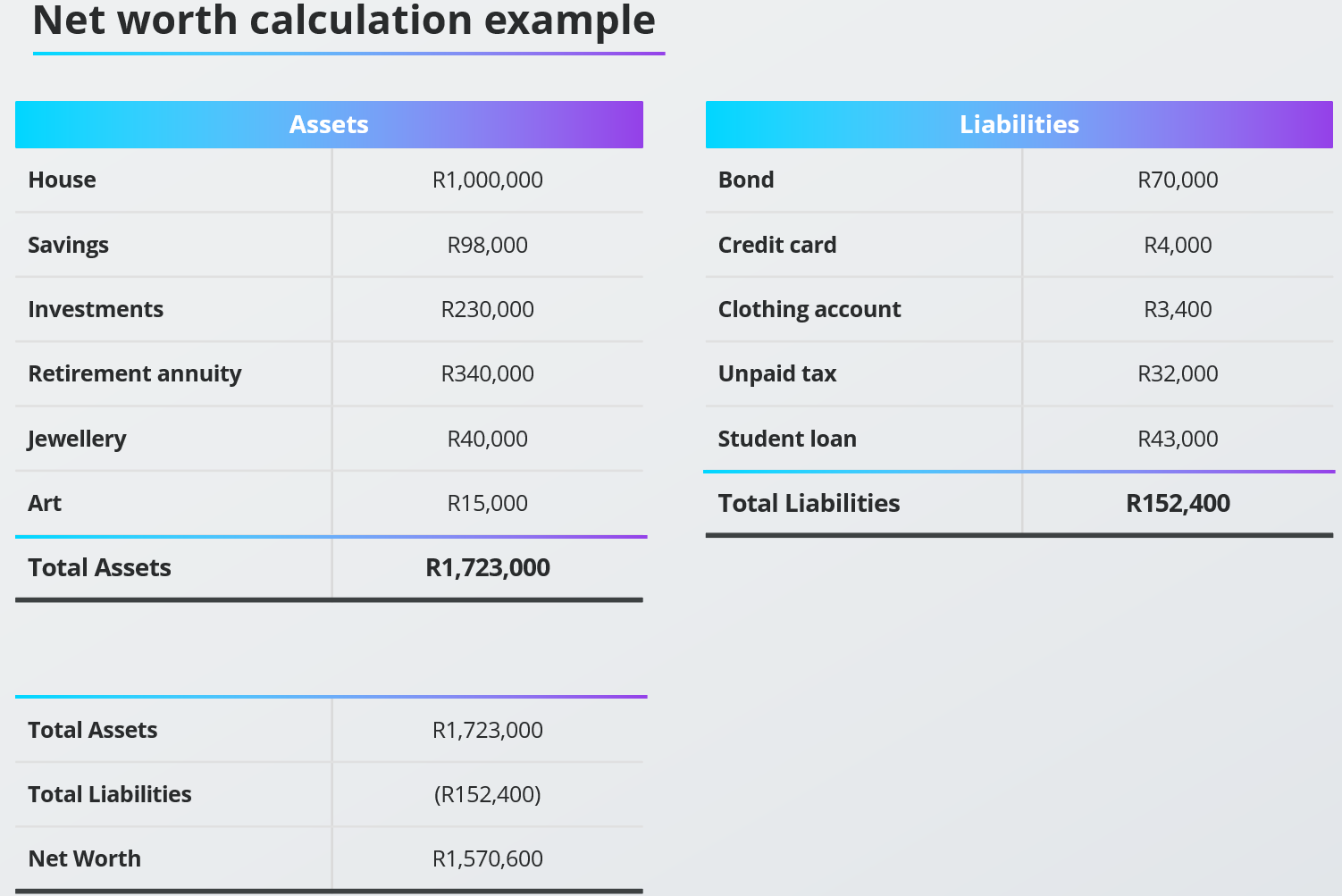This screenshot has height=896, width=1342.
Task: Click the bold Total Assets amount R1,723,000
Action: pos(488,567)
